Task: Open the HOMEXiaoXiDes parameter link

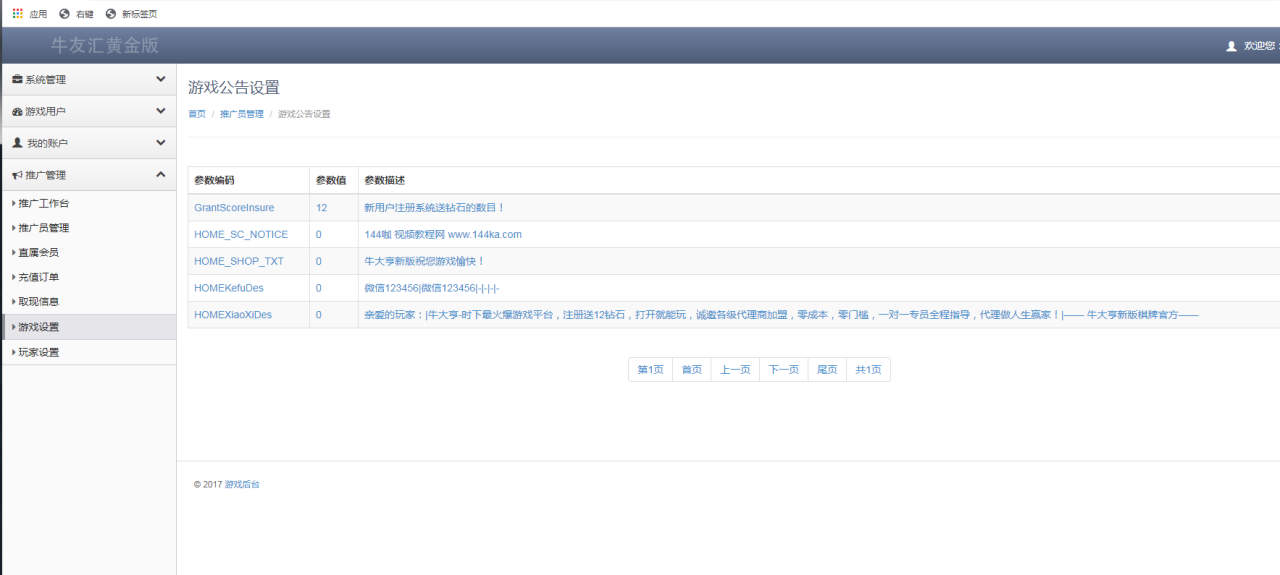Action: point(233,315)
